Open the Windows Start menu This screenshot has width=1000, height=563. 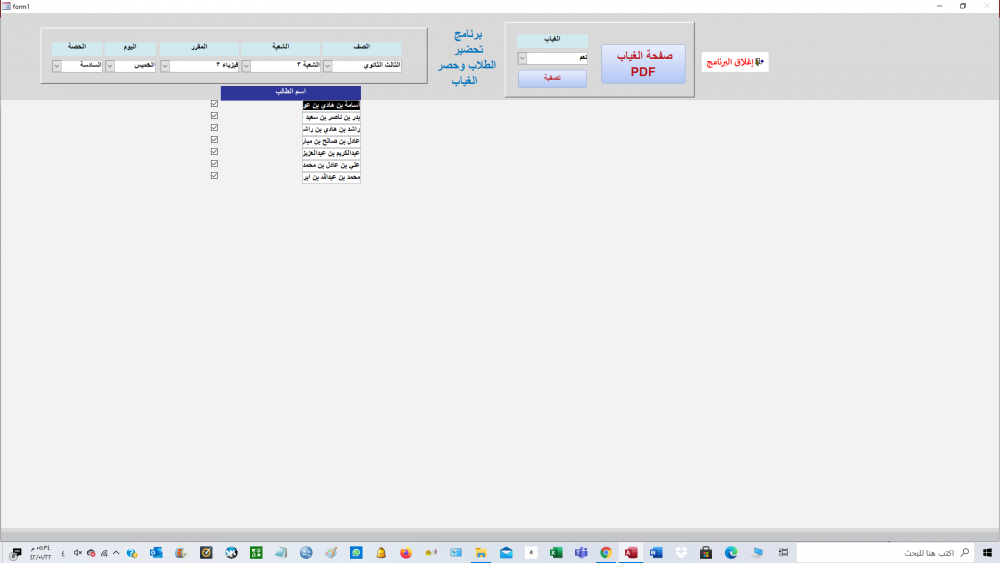(x=987, y=553)
